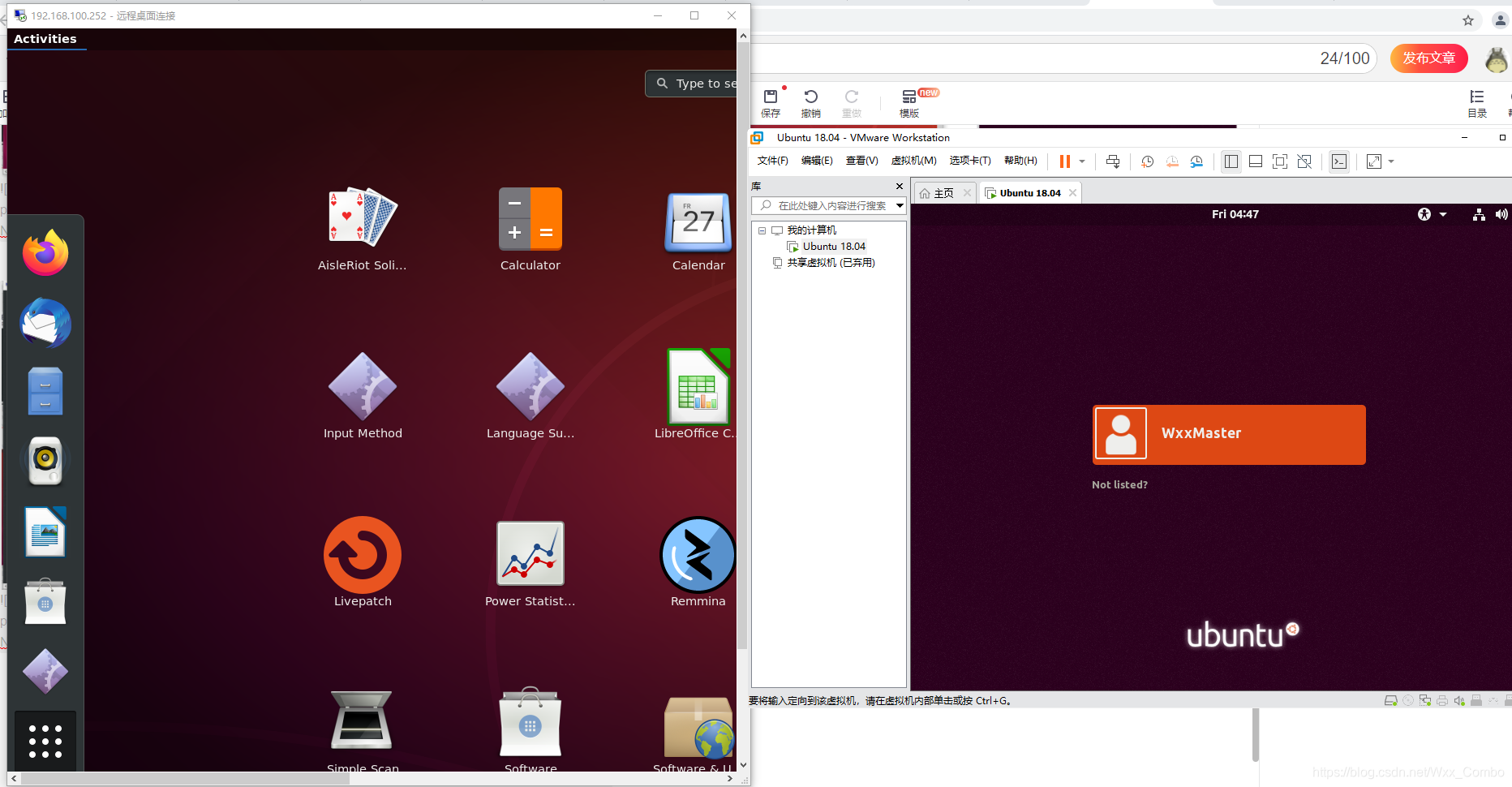Toggle the thumbnail bar view
This screenshot has height=787, width=1512.
coord(1256,161)
